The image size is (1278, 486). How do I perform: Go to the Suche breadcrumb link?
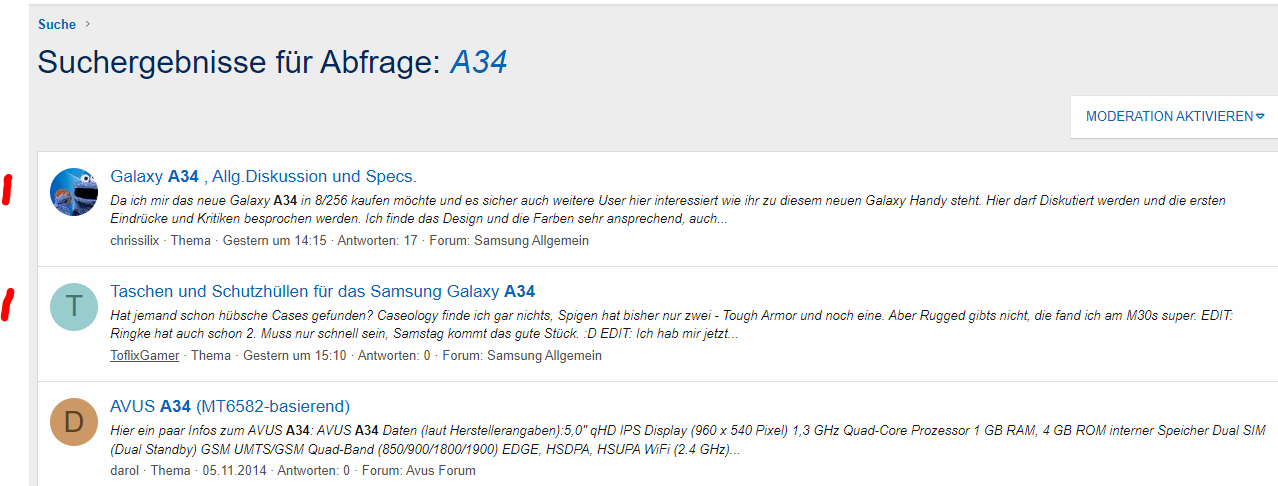click(x=57, y=24)
